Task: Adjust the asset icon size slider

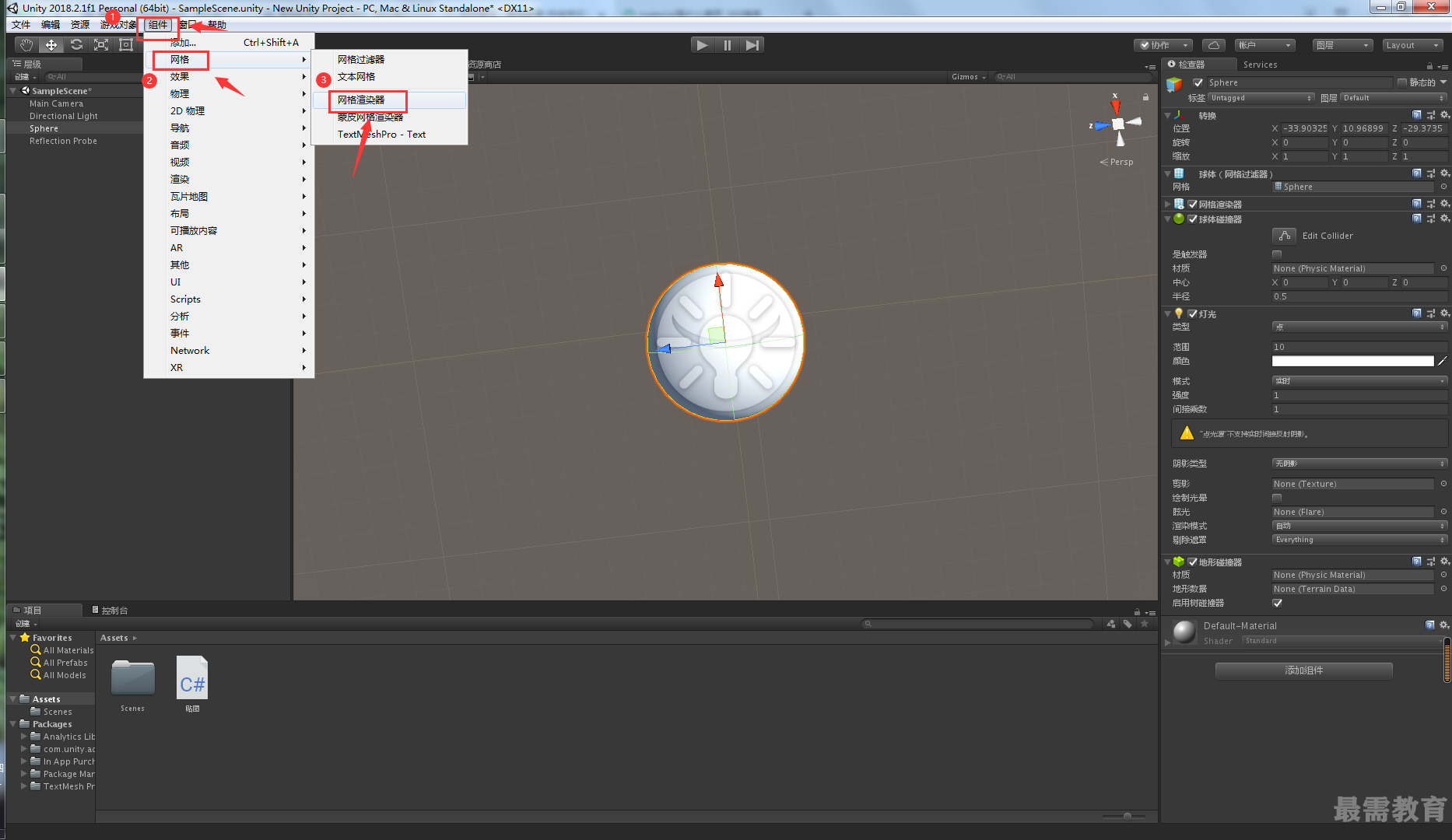Action: click(x=1127, y=816)
